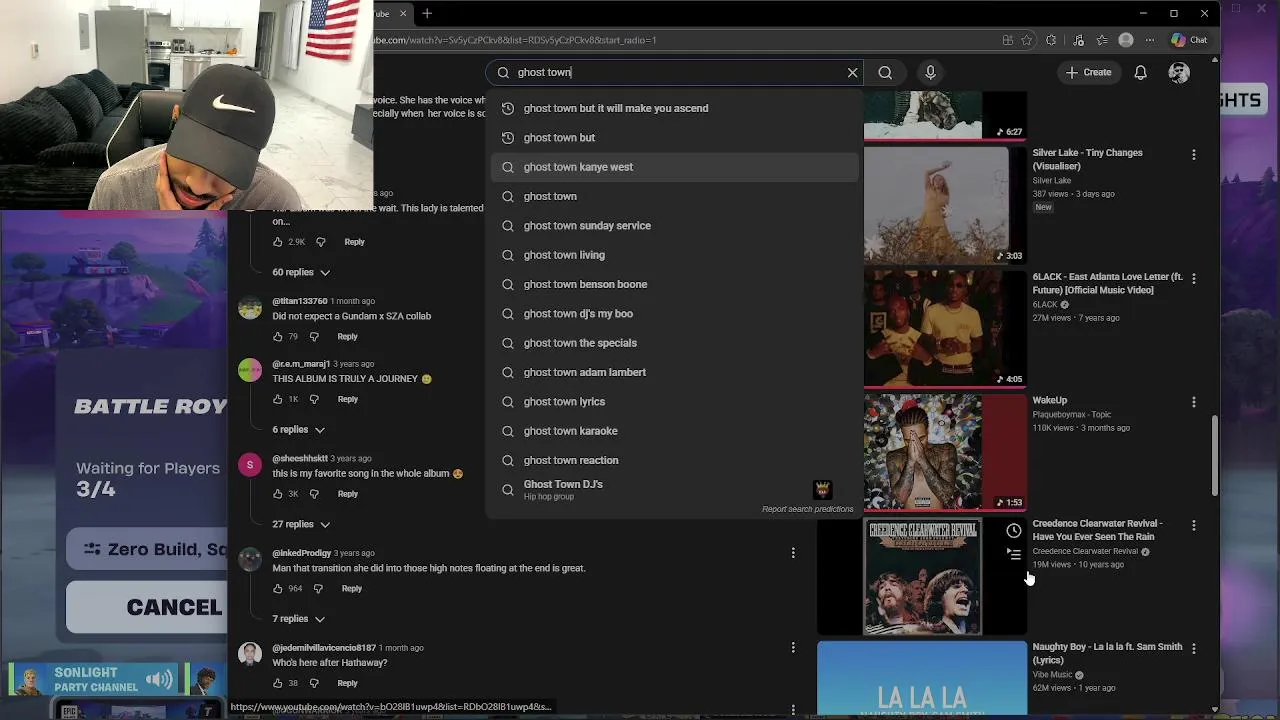Add Creedence video to queue icon

pyautogui.click(x=1014, y=554)
